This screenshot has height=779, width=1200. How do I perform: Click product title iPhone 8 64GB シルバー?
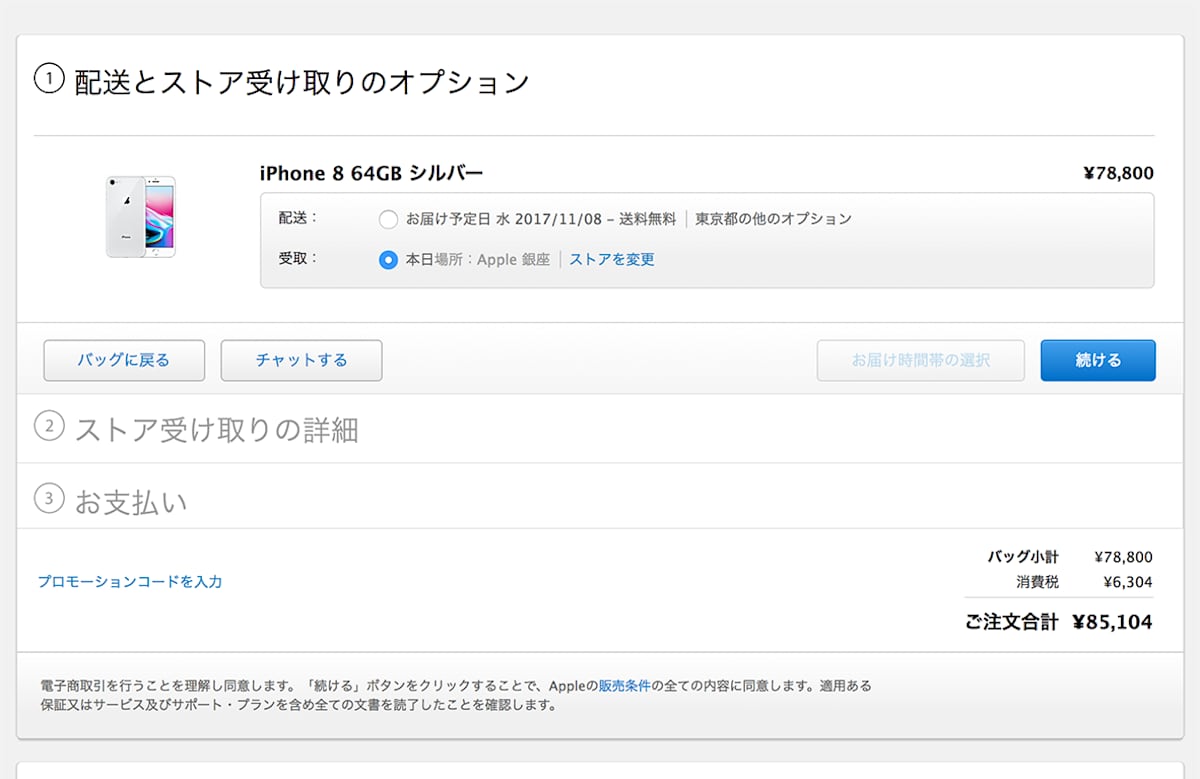click(371, 173)
